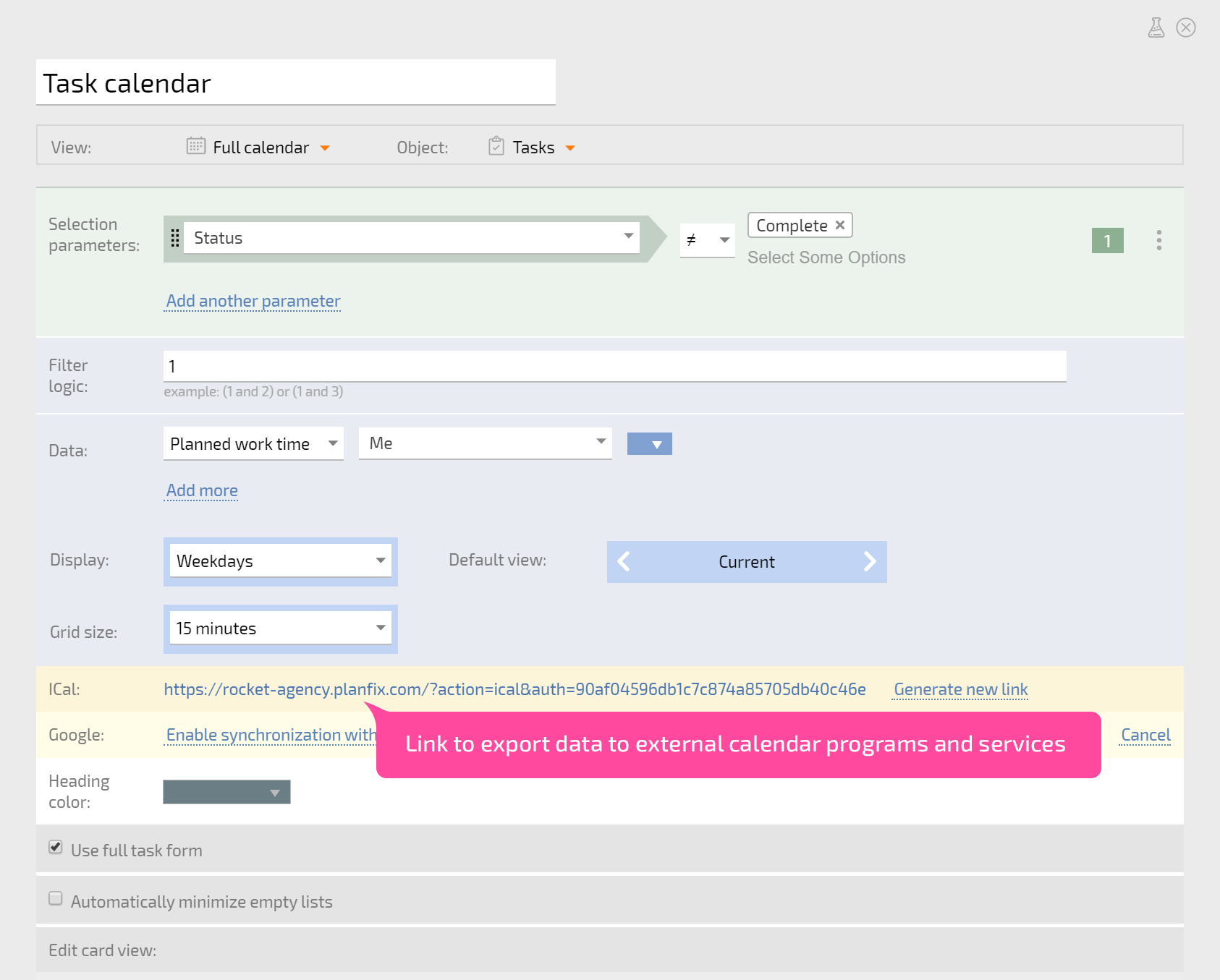The width and height of the screenshot is (1220, 980).
Task: Click the Select Some Options field
Action: pos(826,257)
